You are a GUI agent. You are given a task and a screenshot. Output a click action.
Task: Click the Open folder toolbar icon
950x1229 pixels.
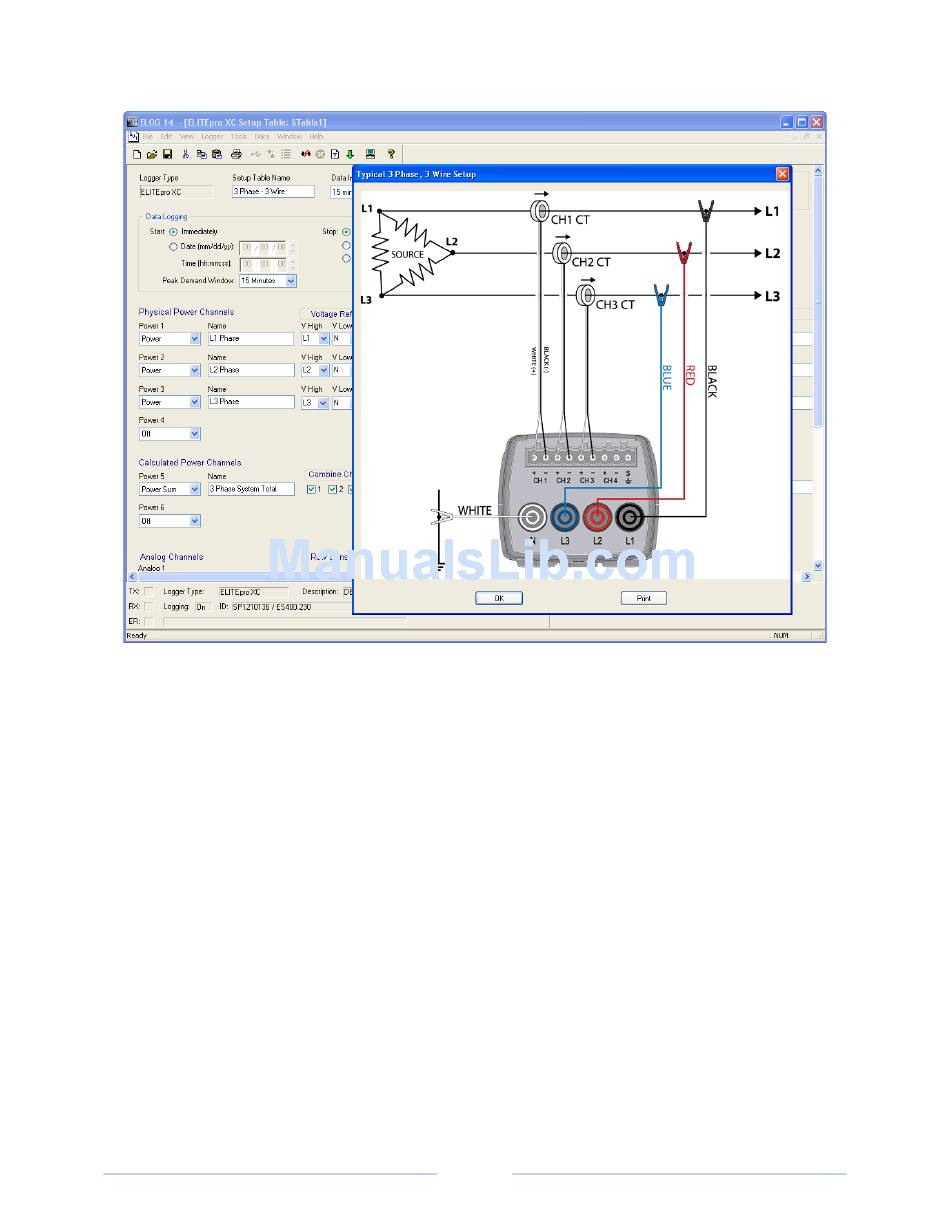(152, 155)
